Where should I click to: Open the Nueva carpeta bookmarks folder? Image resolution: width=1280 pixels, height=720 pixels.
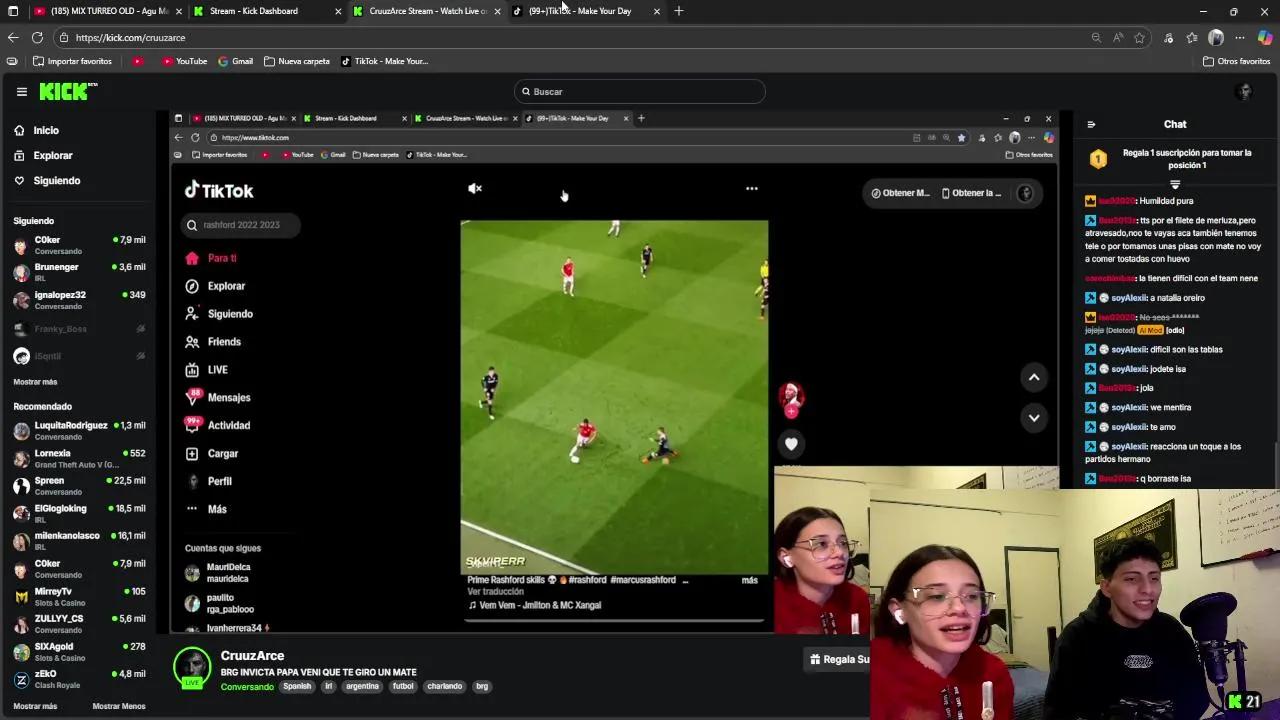click(297, 61)
